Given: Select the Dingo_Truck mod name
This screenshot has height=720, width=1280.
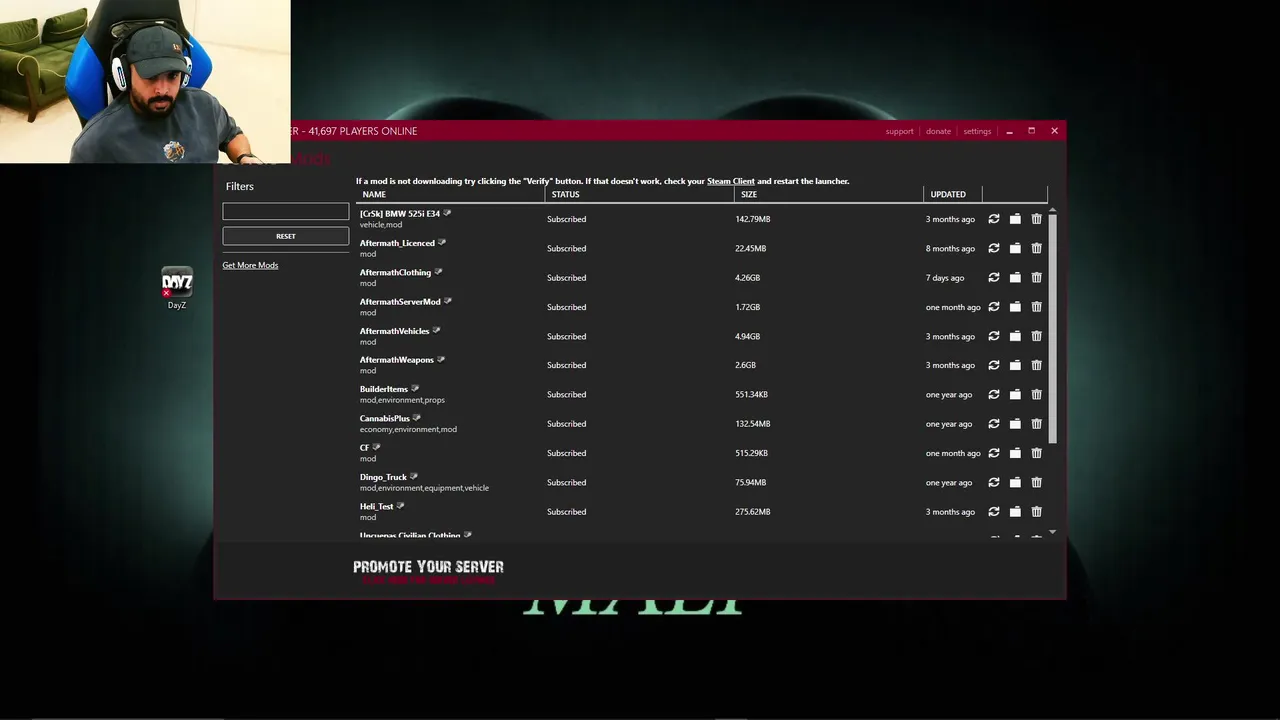Looking at the screenshot, I should tap(383, 477).
